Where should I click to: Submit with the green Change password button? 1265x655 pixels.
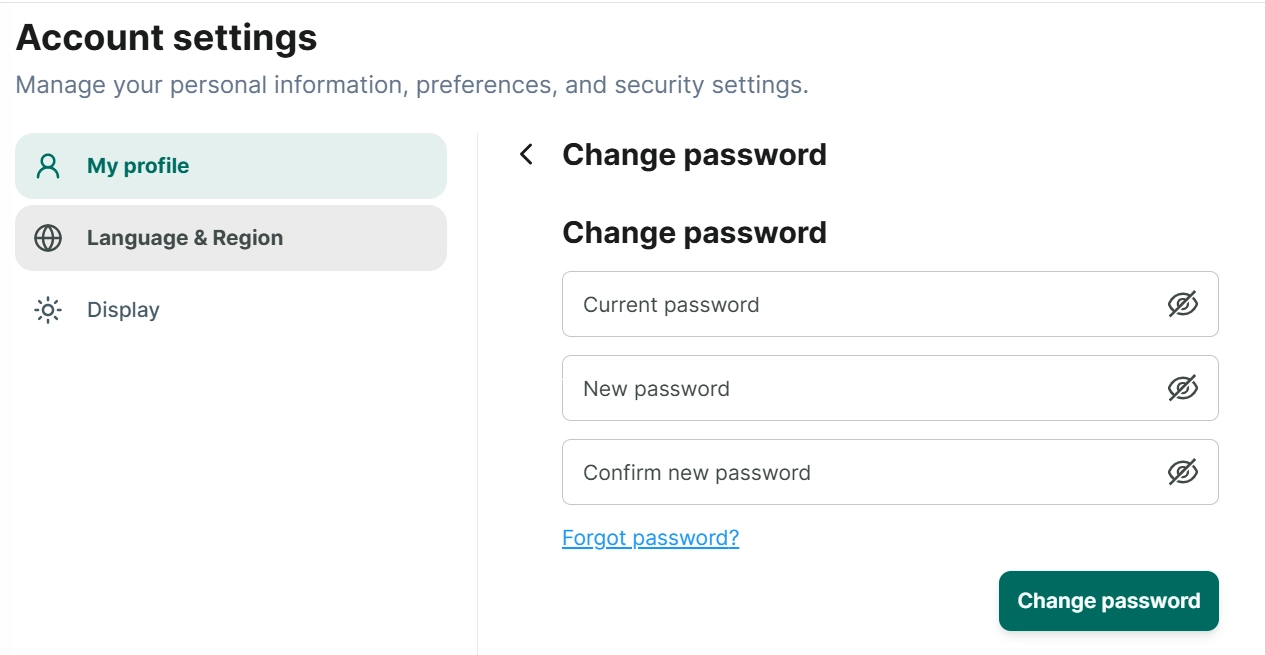[1109, 601]
